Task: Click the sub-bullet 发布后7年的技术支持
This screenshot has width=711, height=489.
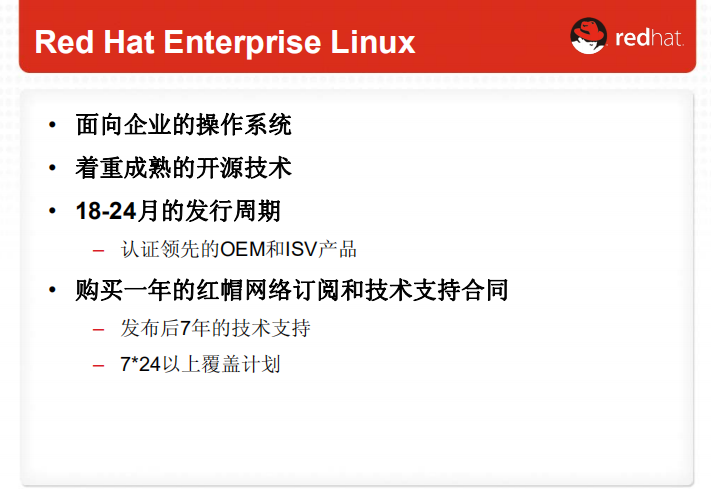Action: 215,328
